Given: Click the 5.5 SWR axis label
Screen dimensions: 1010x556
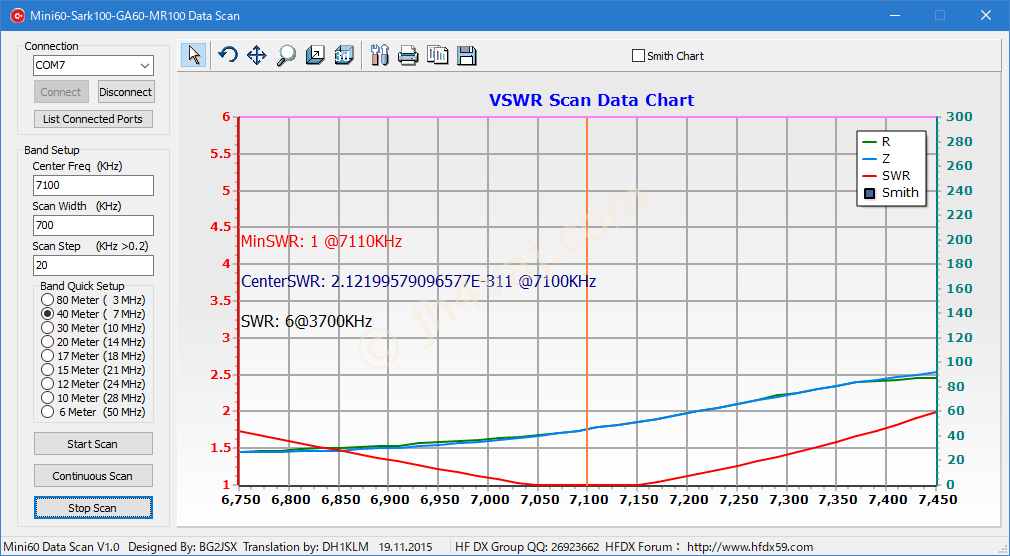Looking at the screenshot, I should tap(218, 154).
